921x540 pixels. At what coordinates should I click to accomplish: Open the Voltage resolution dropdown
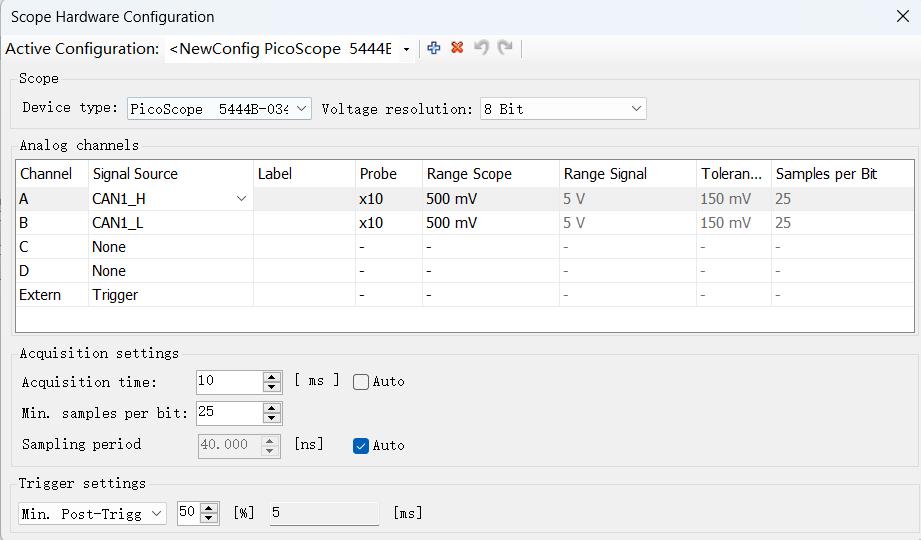[x=636, y=109]
